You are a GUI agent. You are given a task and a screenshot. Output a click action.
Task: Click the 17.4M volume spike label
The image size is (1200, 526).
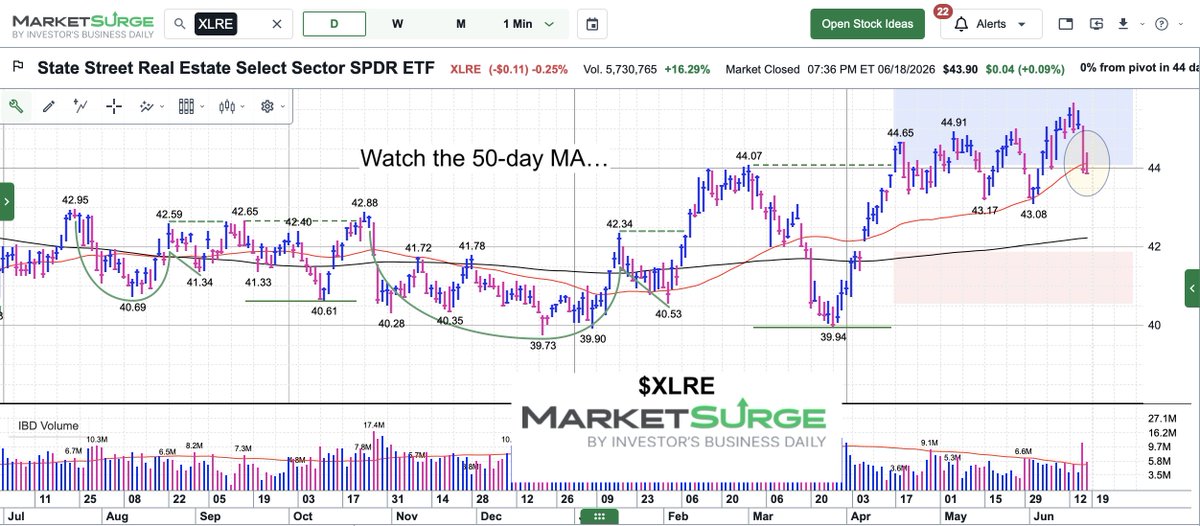pos(374,425)
